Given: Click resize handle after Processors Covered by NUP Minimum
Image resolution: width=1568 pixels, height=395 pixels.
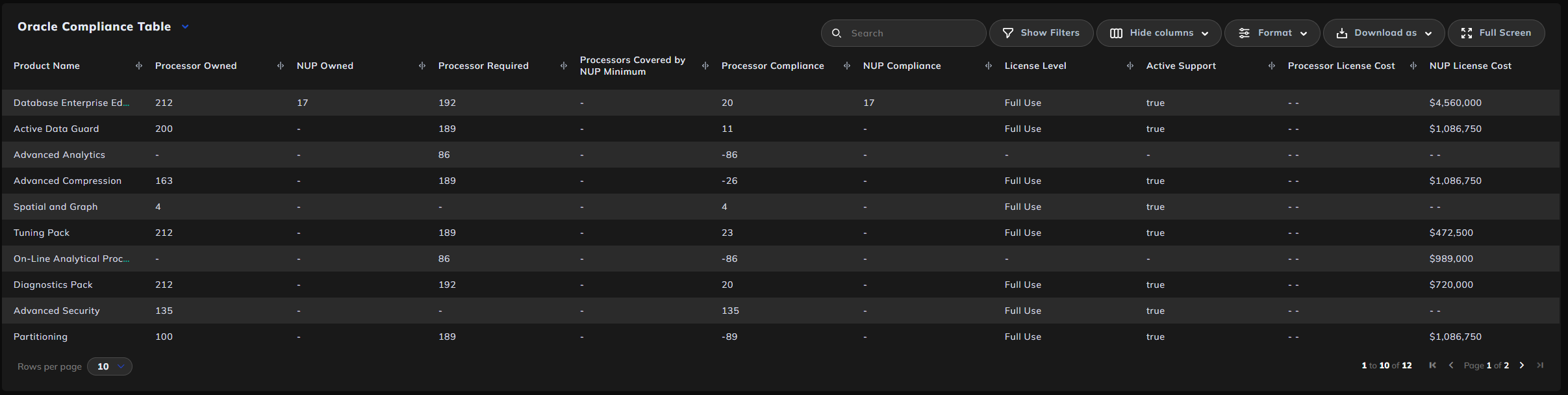Looking at the screenshot, I should pyautogui.click(x=705, y=66).
